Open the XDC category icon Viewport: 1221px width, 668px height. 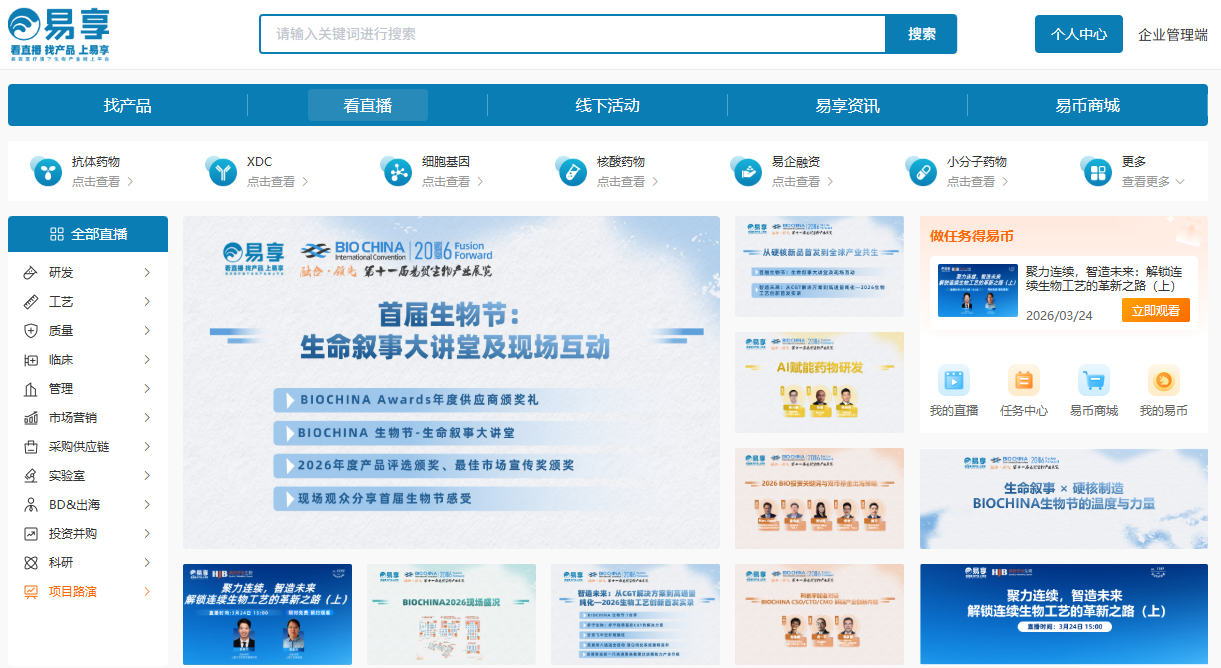point(221,171)
